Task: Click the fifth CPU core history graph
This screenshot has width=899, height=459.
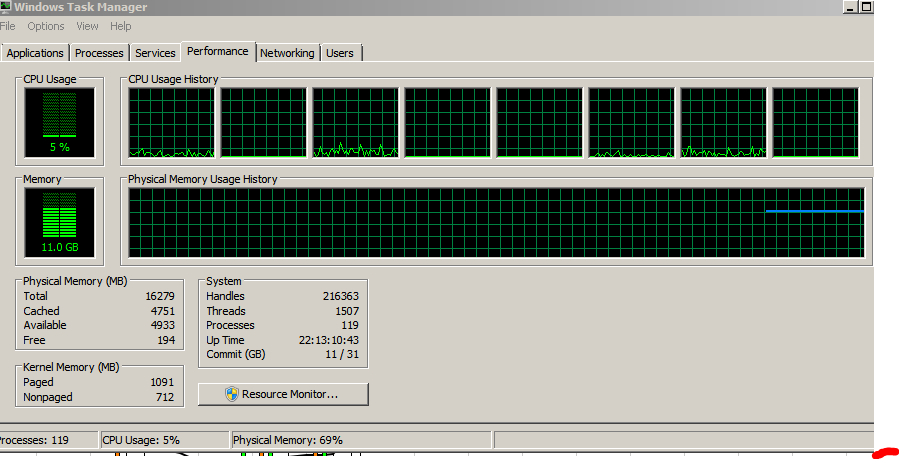Action: [540, 123]
